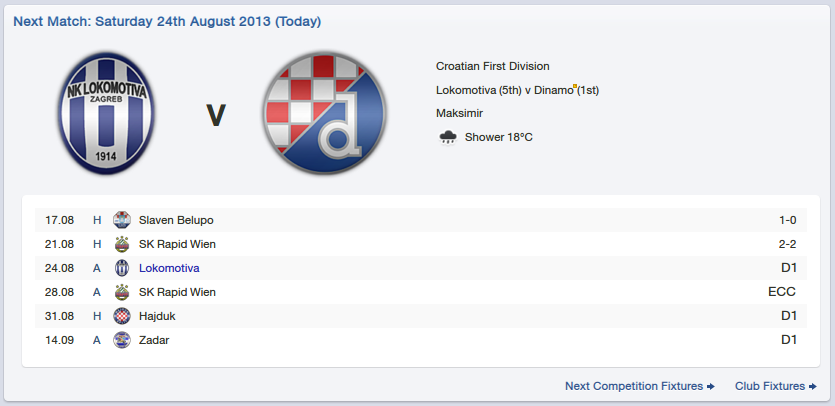This screenshot has width=835, height=406.
Task: Click the H venue marker for Hajduk
Action: (97, 316)
